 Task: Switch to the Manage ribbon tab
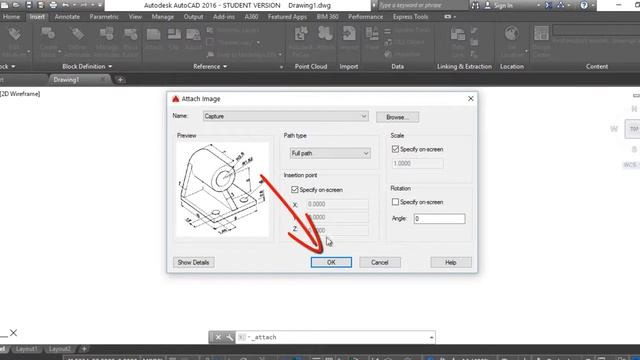point(162,17)
